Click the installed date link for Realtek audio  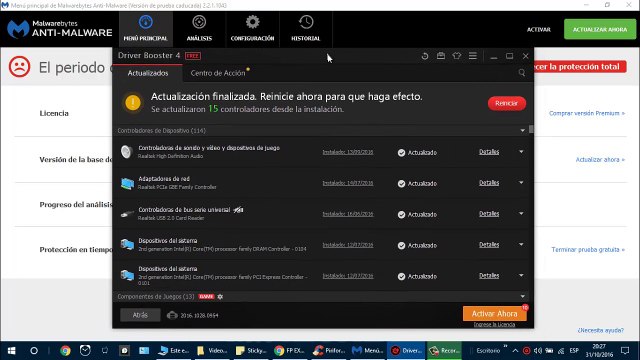click(348, 152)
